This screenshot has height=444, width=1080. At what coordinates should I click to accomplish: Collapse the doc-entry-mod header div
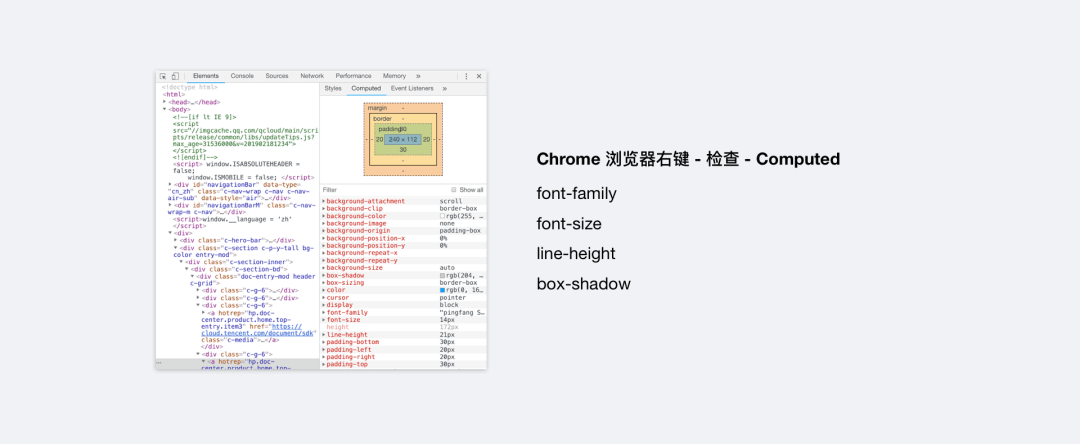[192, 276]
